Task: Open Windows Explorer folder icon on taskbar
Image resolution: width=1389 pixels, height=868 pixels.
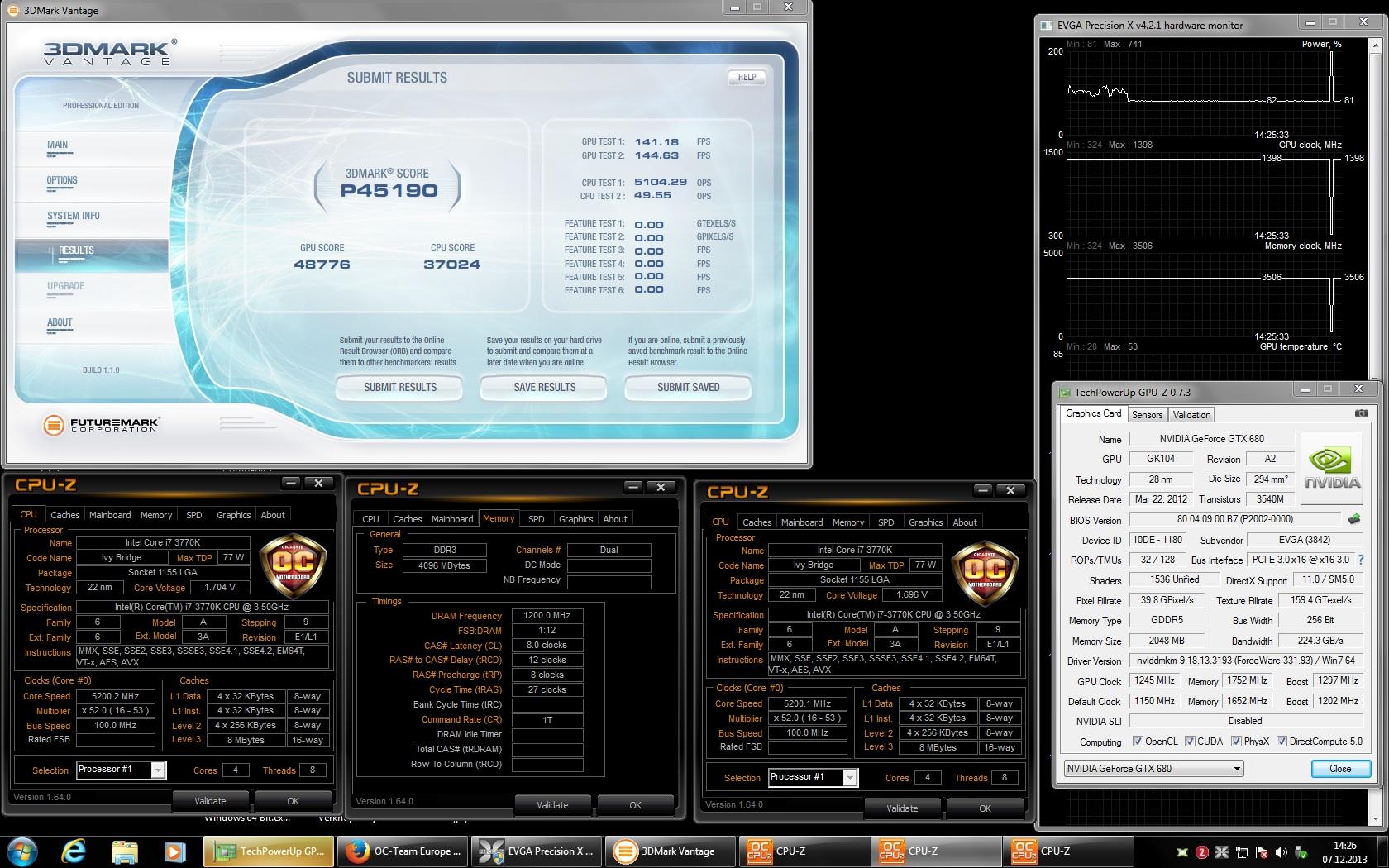Action: pyautogui.click(x=124, y=851)
